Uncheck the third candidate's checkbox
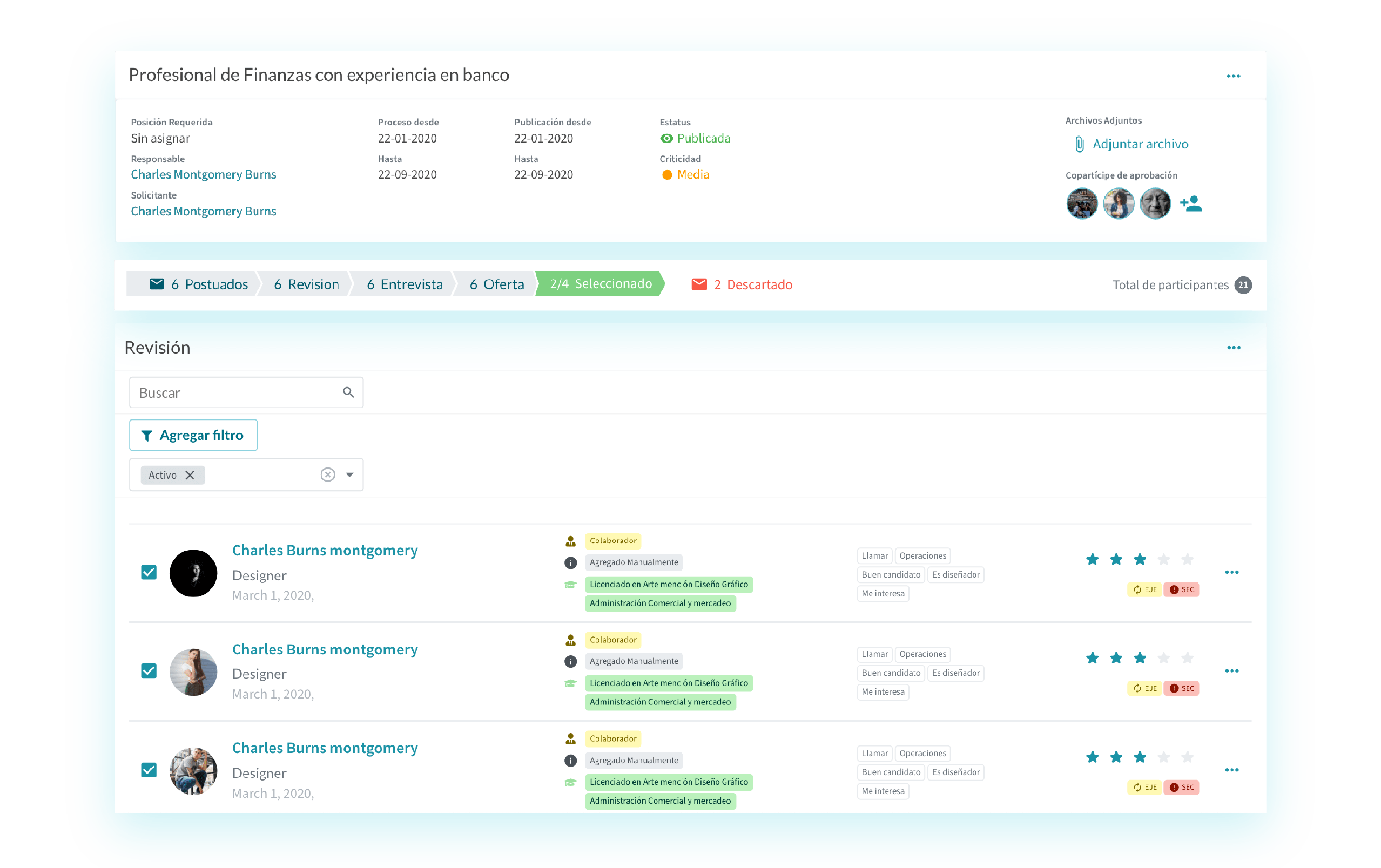Viewport: 1381px width, 868px height. point(149,770)
